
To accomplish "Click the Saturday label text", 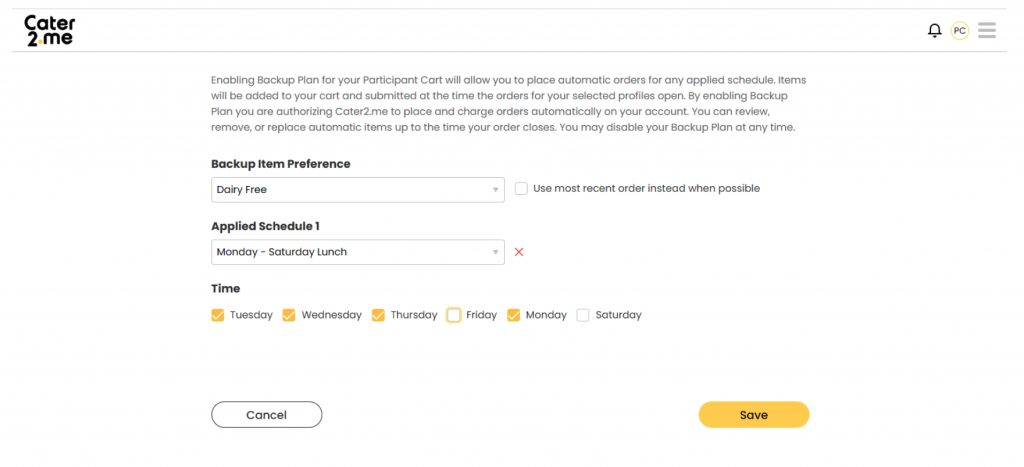I will point(618,315).
